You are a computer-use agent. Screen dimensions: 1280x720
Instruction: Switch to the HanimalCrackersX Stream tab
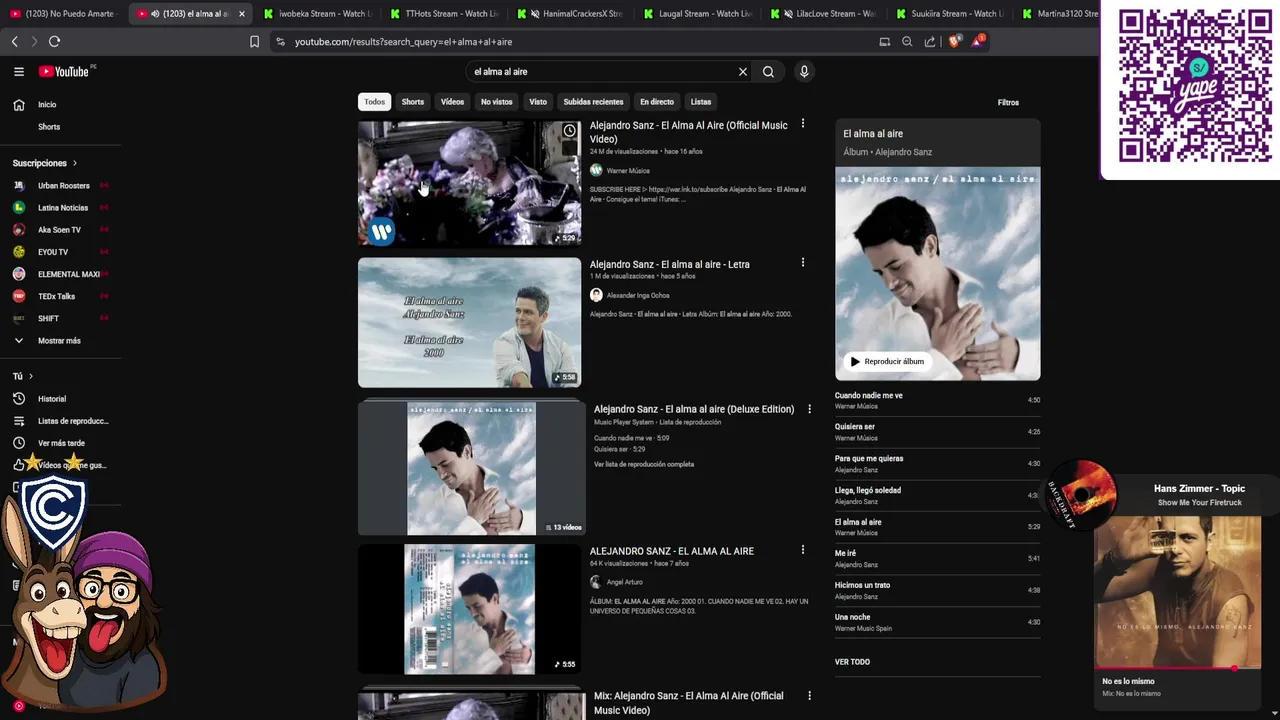[570, 14]
